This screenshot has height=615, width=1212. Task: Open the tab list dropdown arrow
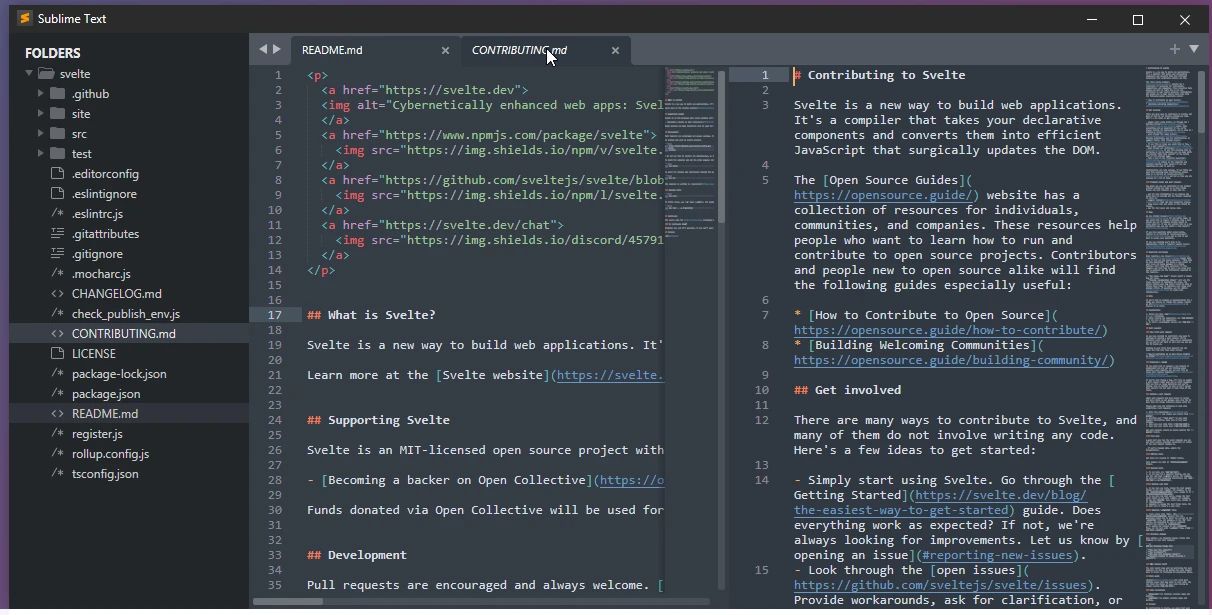click(x=1194, y=49)
